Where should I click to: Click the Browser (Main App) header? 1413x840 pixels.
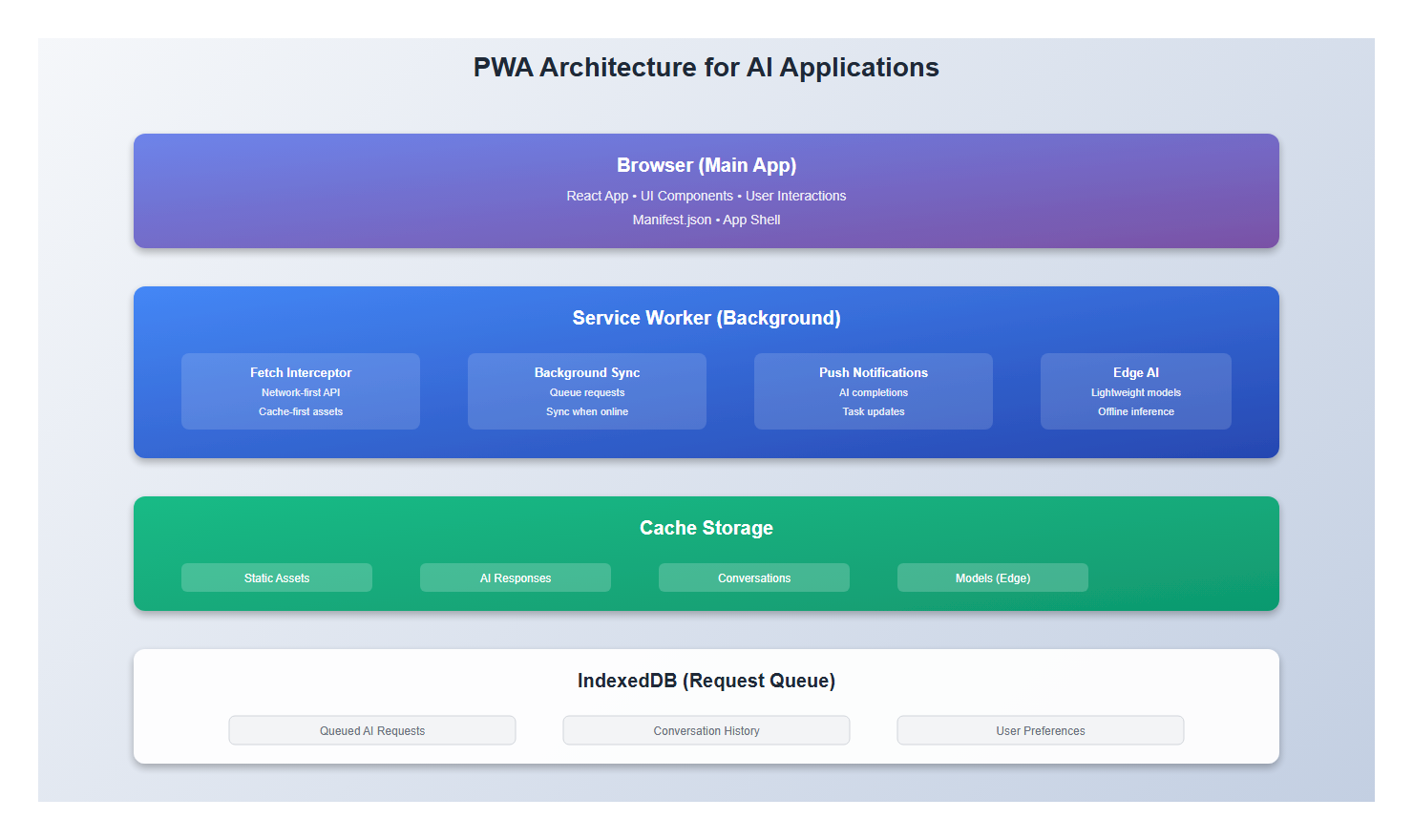[x=706, y=164]
